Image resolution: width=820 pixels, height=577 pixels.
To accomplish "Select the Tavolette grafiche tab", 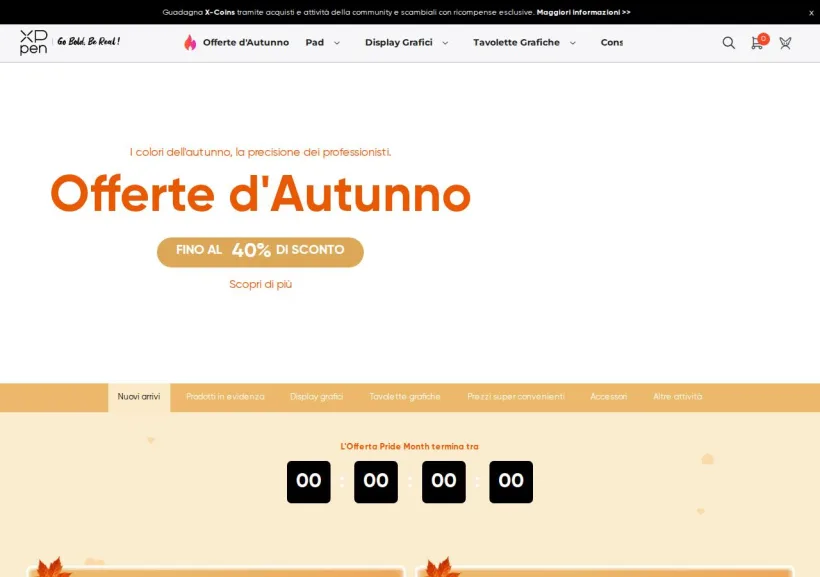I will [x=405, y=397].
